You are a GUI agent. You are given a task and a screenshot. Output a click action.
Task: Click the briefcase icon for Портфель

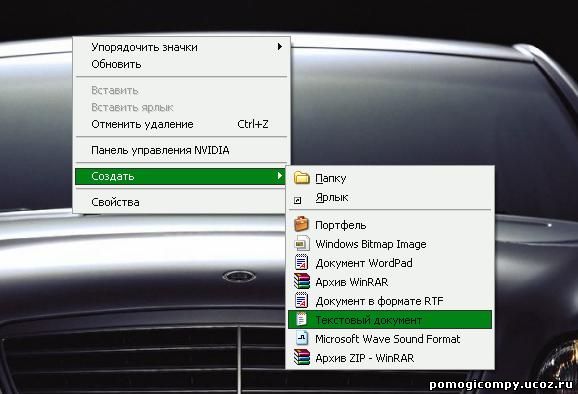click(x=301, y=224)
